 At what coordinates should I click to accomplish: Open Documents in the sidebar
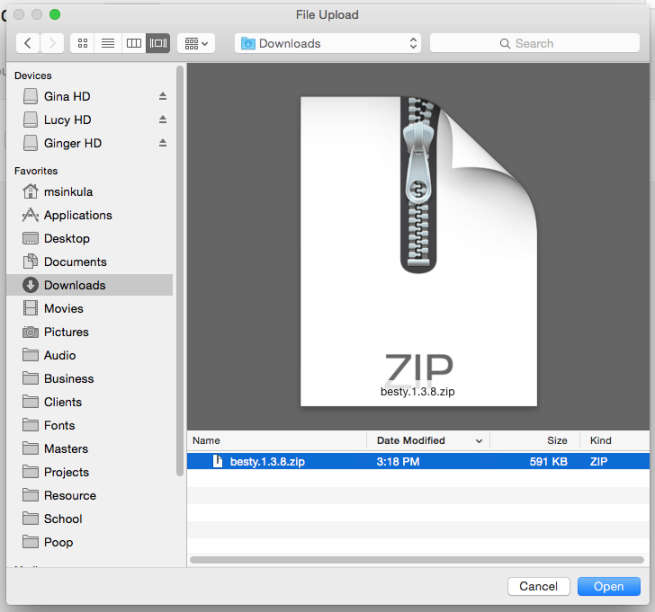(90, 262)
